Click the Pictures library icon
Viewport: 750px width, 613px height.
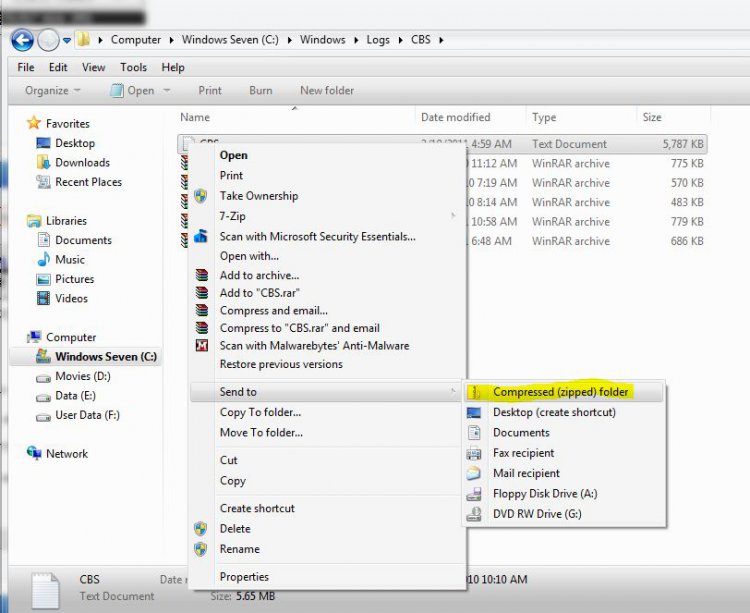pyautogui.click(x=44, y=279)
